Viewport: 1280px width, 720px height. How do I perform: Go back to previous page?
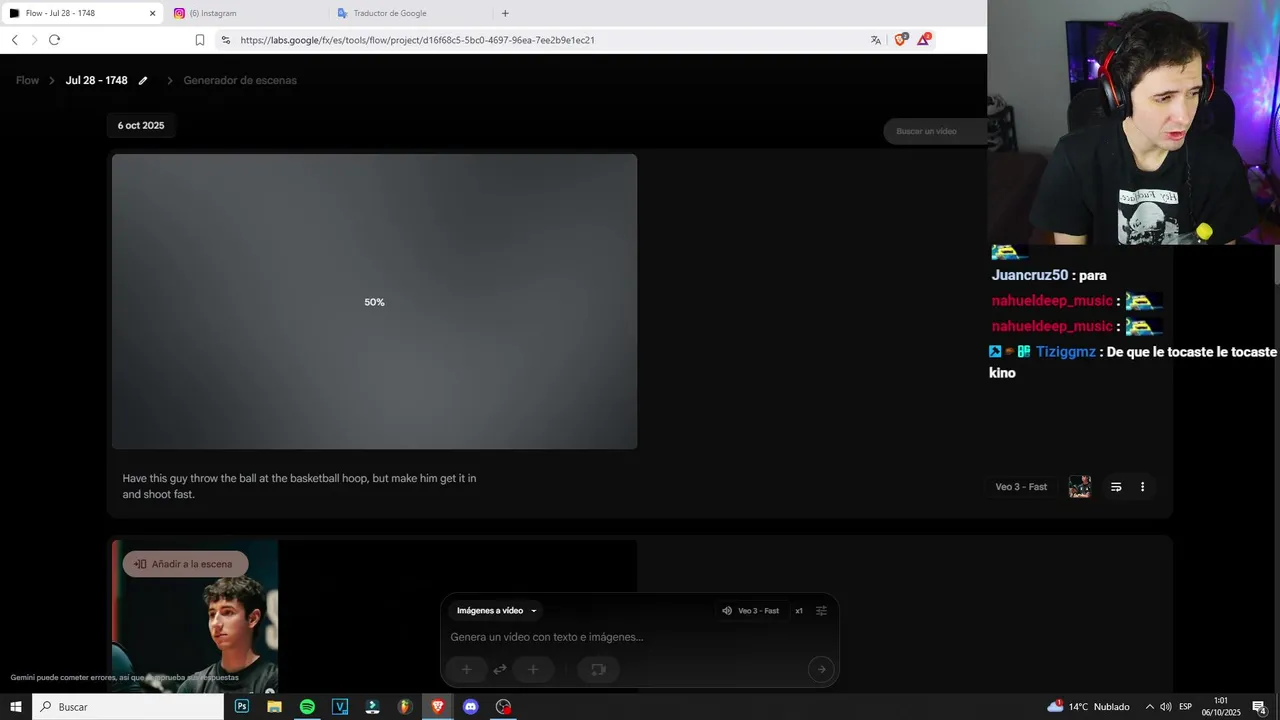[x=14, y=40]
